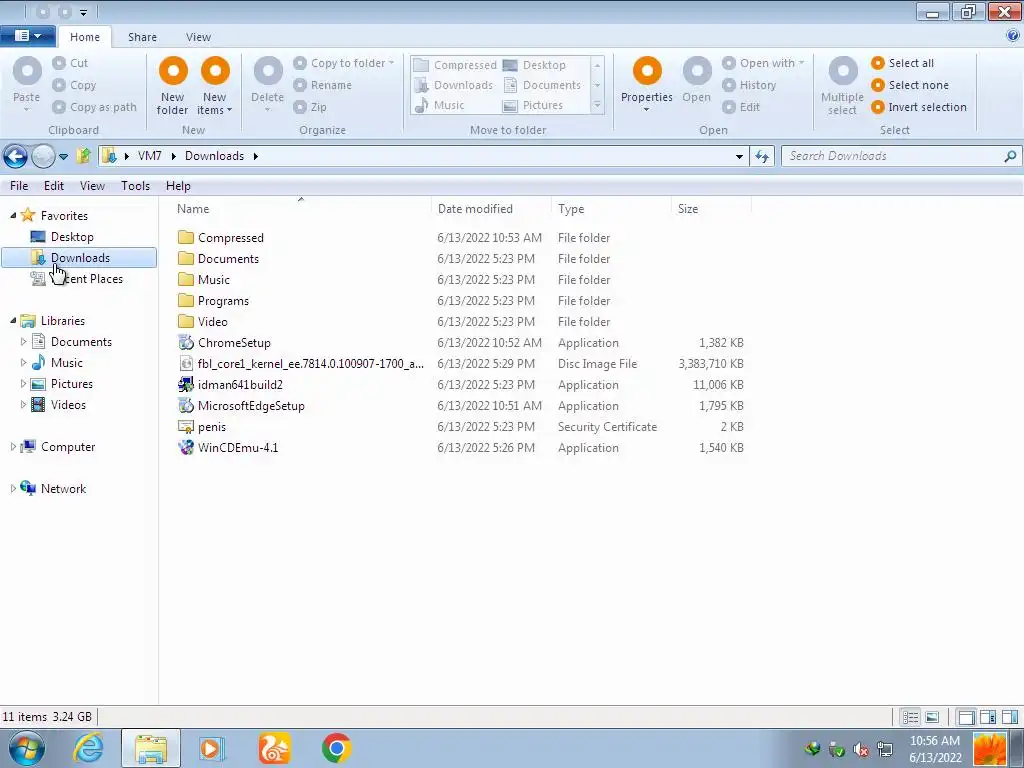
Task: Click the Forward navigation arrow
Action: (43, 156)
